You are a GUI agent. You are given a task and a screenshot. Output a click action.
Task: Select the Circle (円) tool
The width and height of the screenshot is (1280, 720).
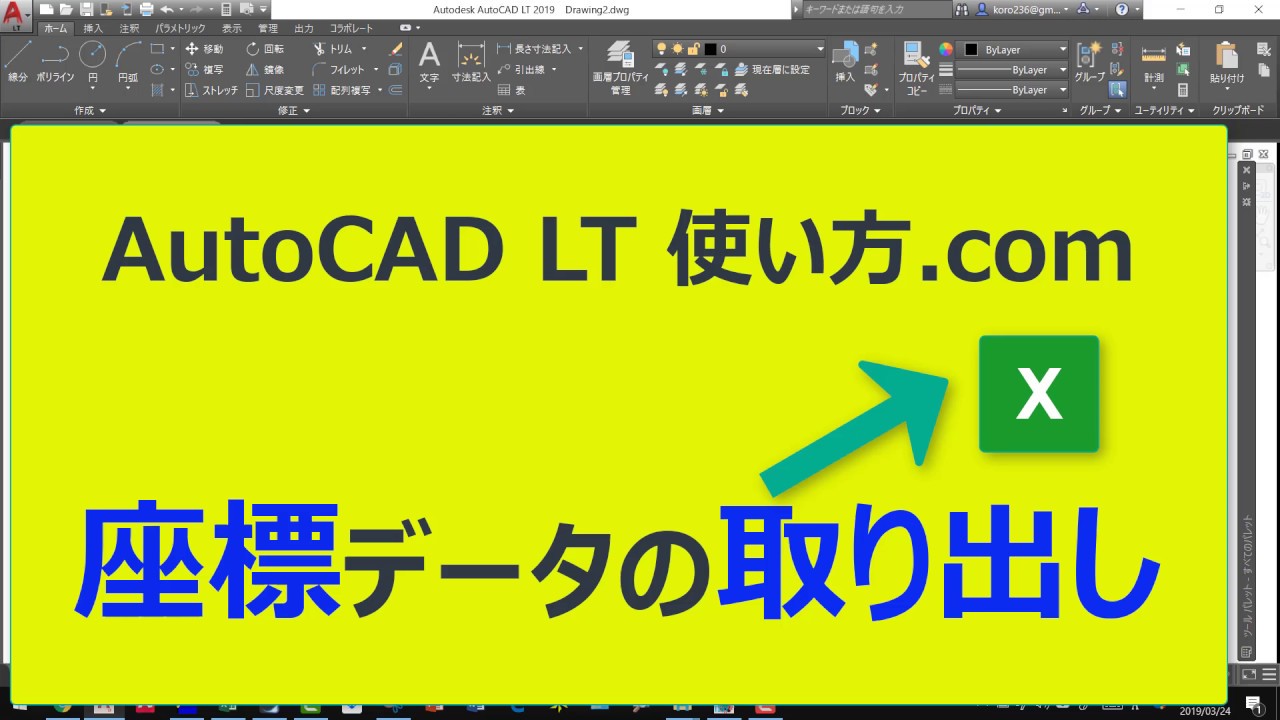93,62
